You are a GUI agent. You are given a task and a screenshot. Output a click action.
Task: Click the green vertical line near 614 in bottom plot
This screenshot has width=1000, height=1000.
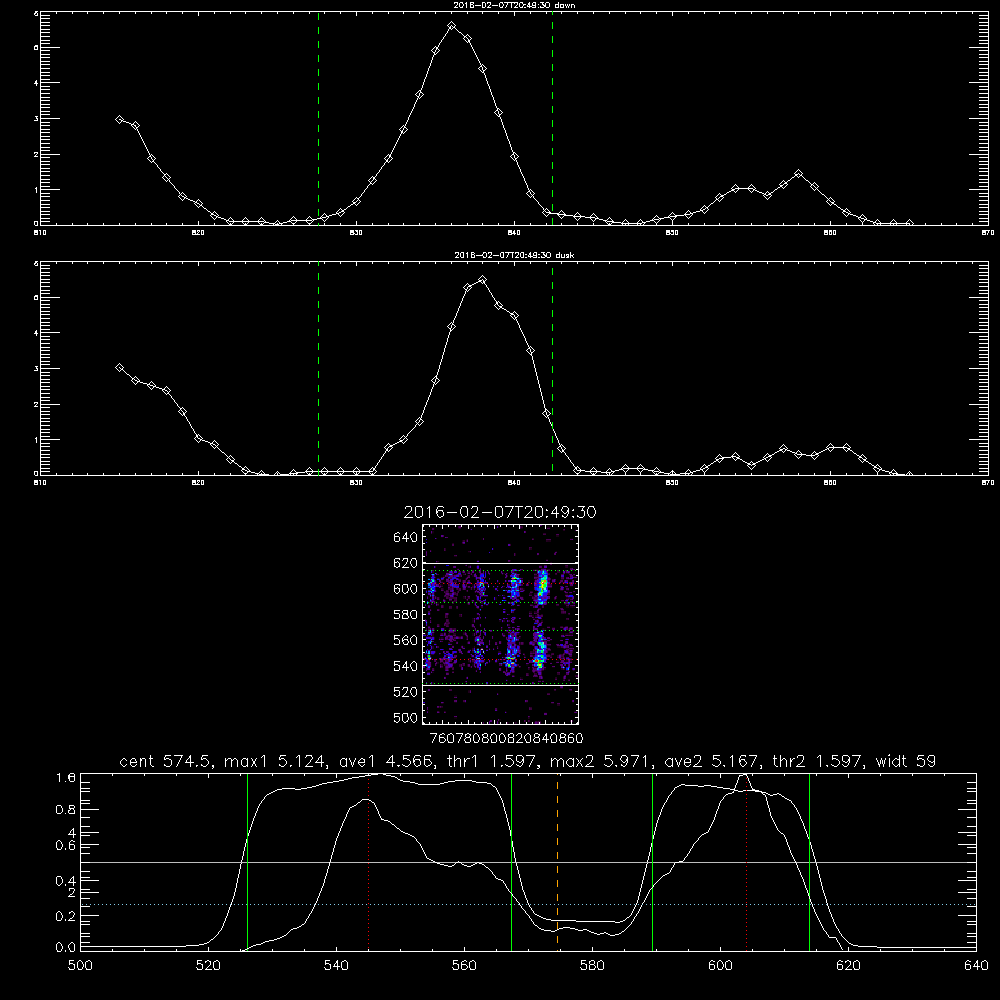pyautogui.click(x=809, y=861)
